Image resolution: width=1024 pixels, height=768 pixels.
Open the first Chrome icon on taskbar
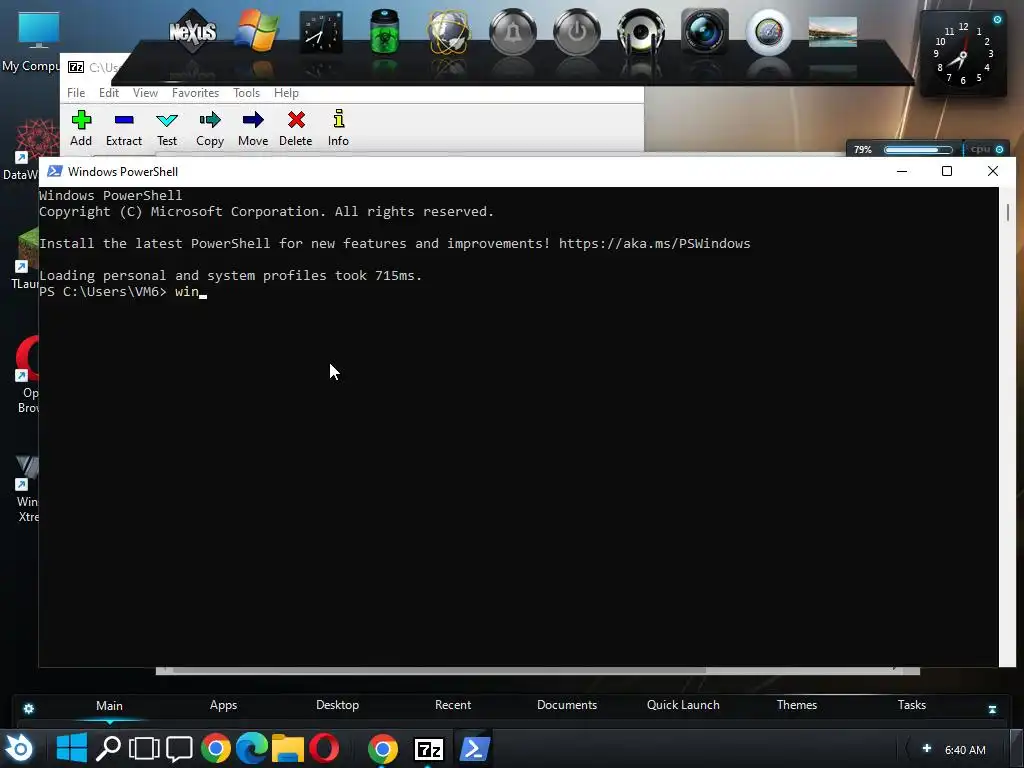pos(216,748)
